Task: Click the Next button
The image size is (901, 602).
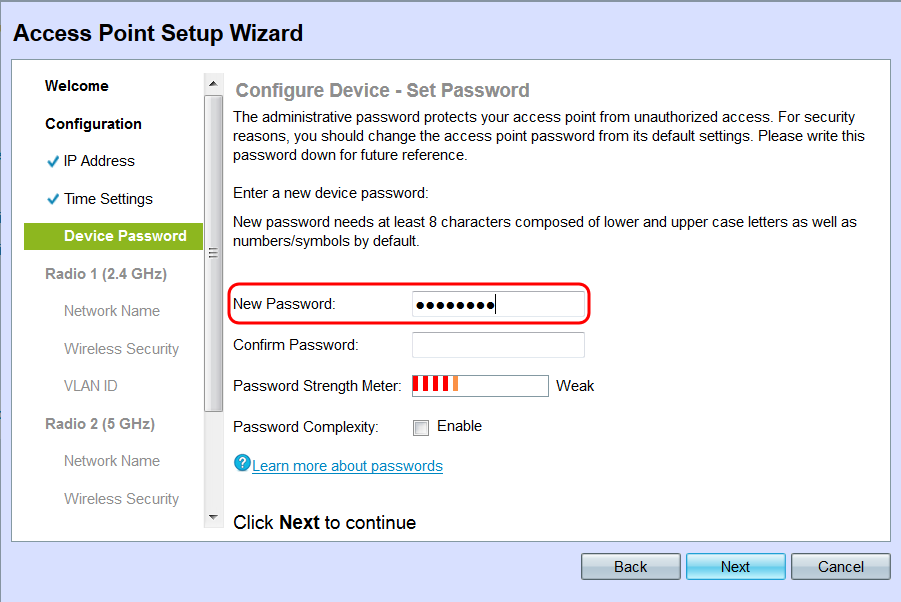Action: (x=735, y=567)
